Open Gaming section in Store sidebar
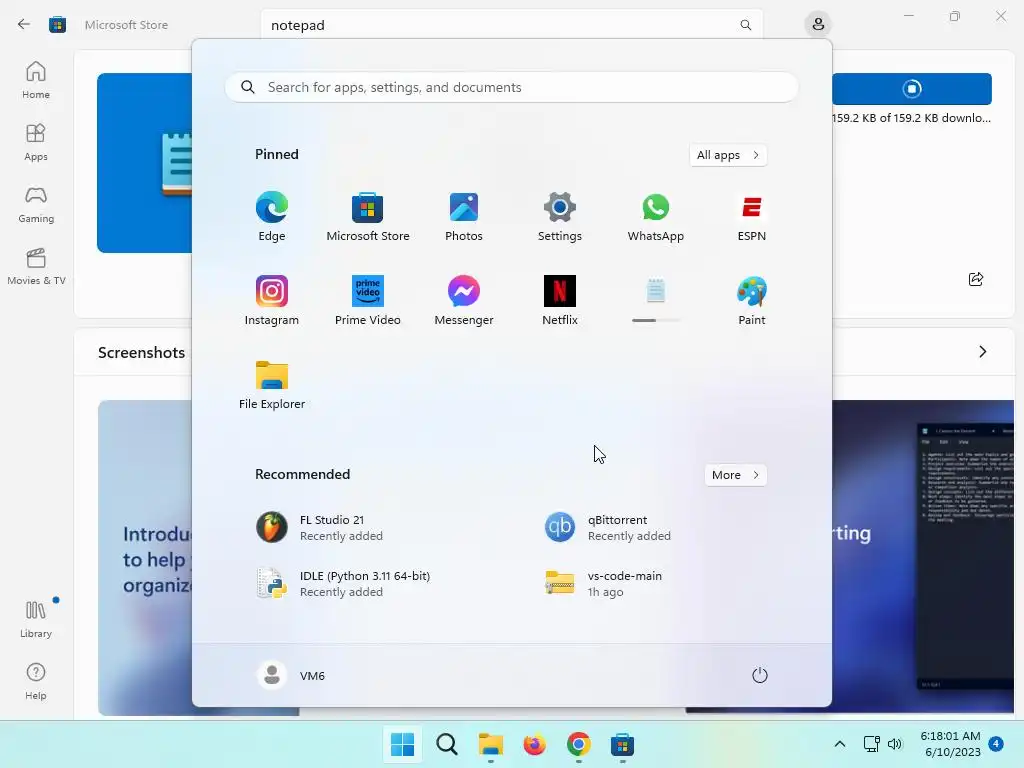This screenshot has height=768, width=1024. pos(36,204)
